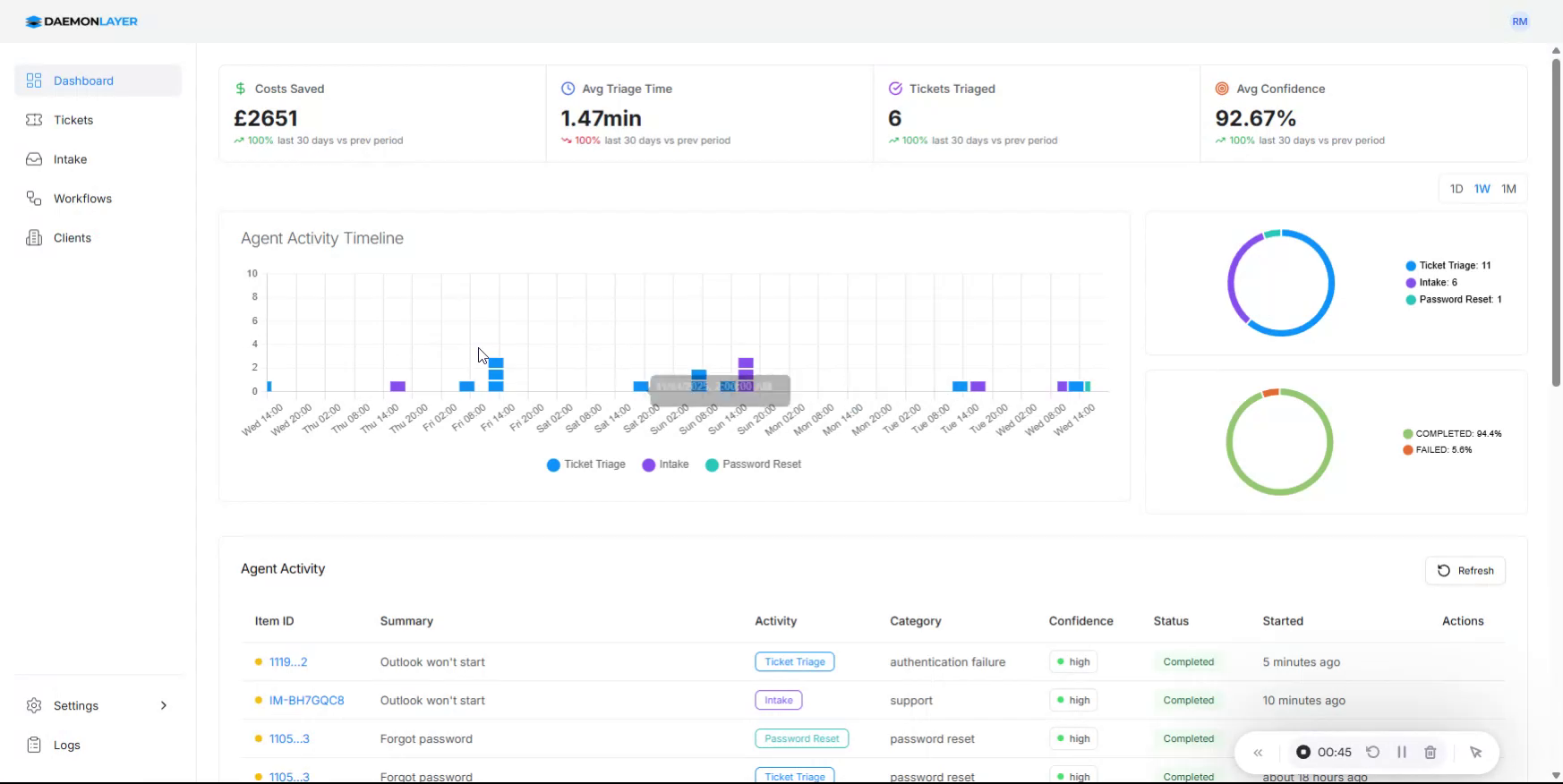
Task: Pause the recording timer
Action: (x=1402, y=753)
